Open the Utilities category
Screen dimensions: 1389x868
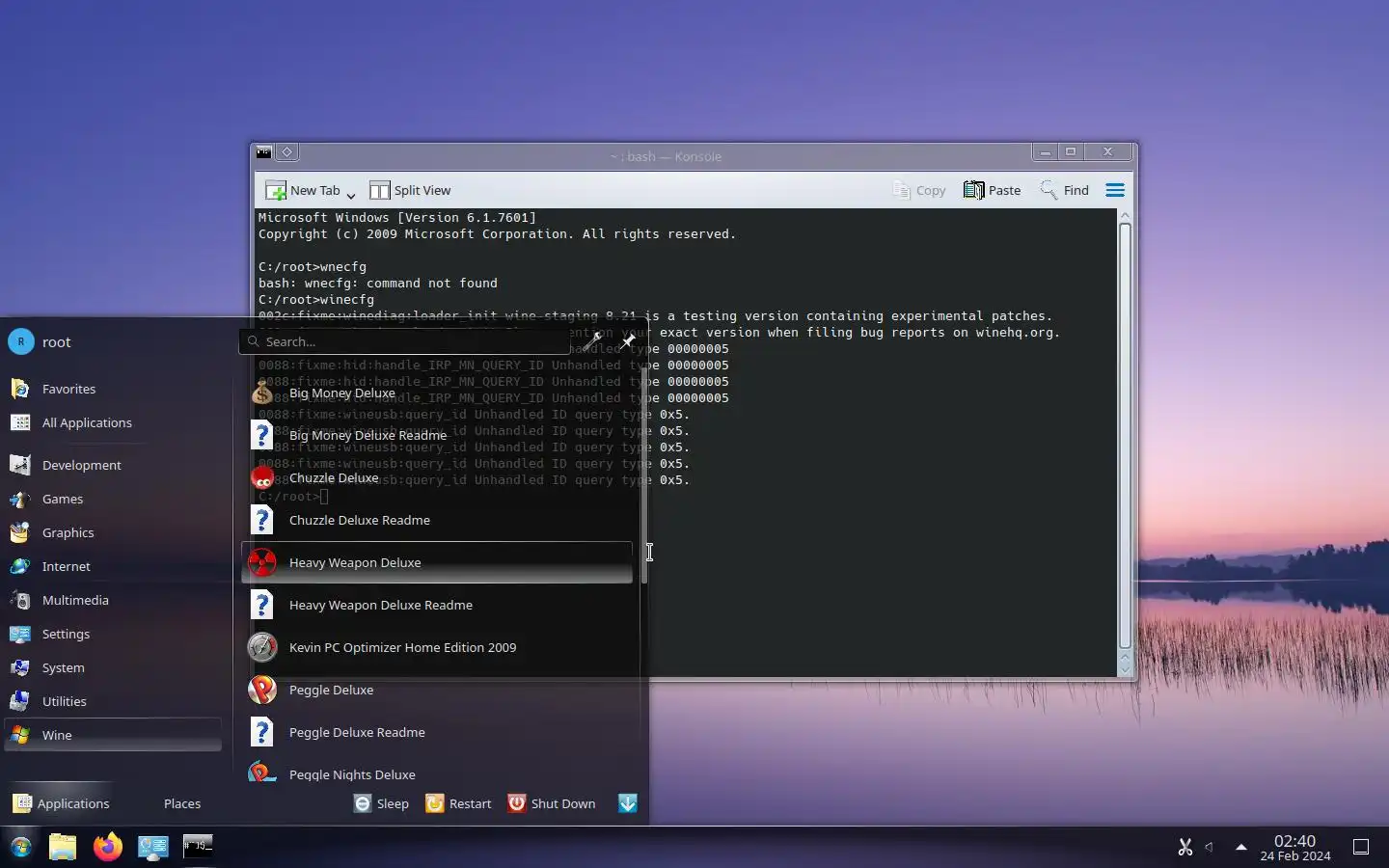(x=113, y=701)
